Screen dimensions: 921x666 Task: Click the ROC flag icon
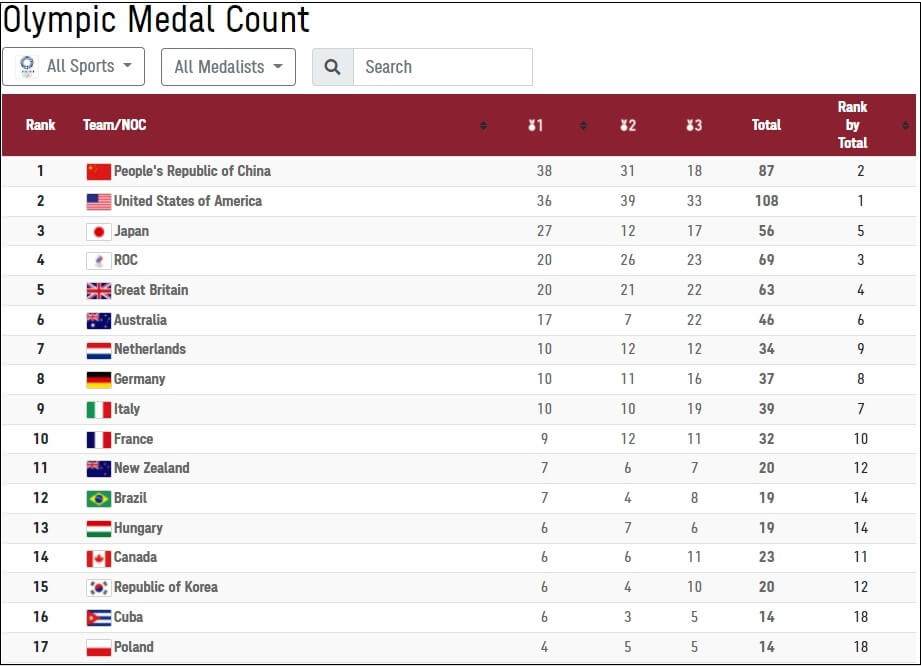(x=99, y=261)
